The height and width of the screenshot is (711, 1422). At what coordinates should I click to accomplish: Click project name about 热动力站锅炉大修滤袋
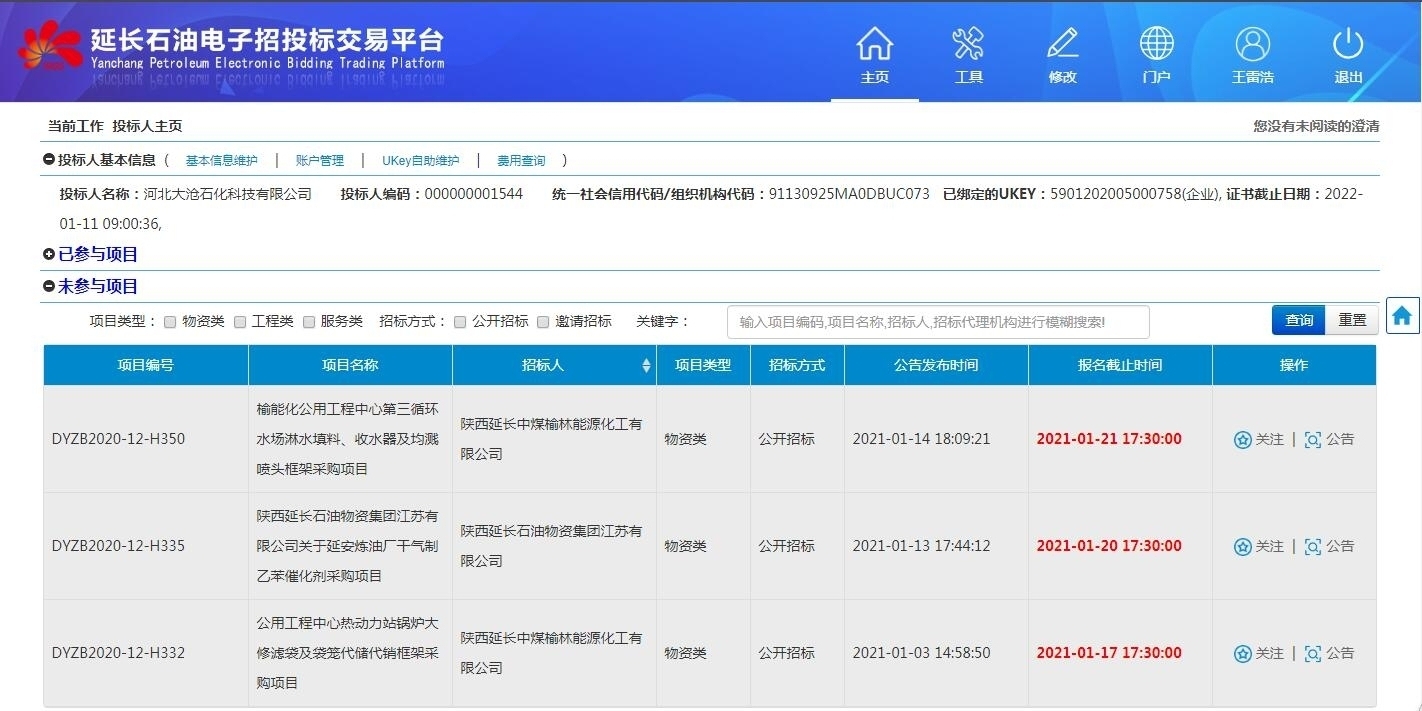[347, 653]
